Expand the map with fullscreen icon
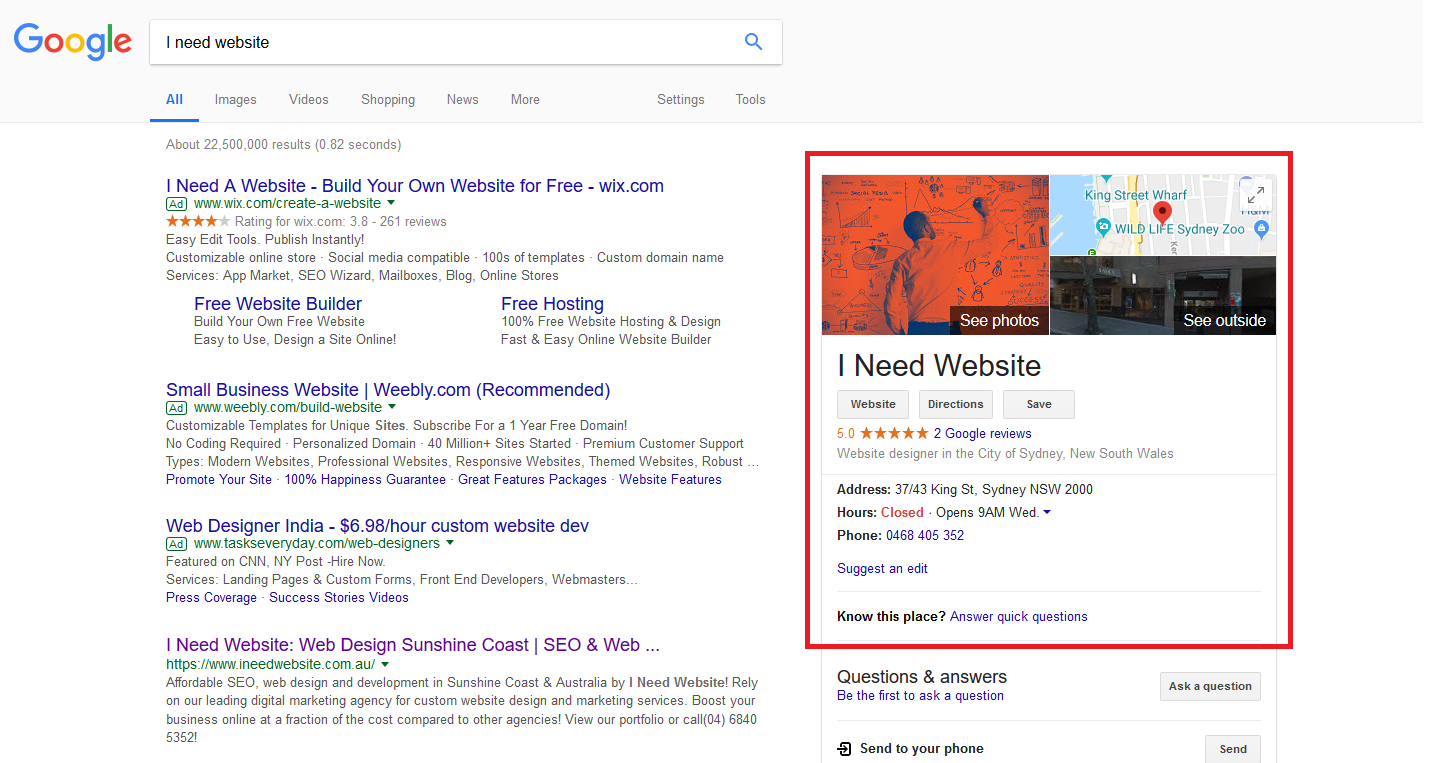Viewport: 1440px width, 763px height. tap(1256, 195)
